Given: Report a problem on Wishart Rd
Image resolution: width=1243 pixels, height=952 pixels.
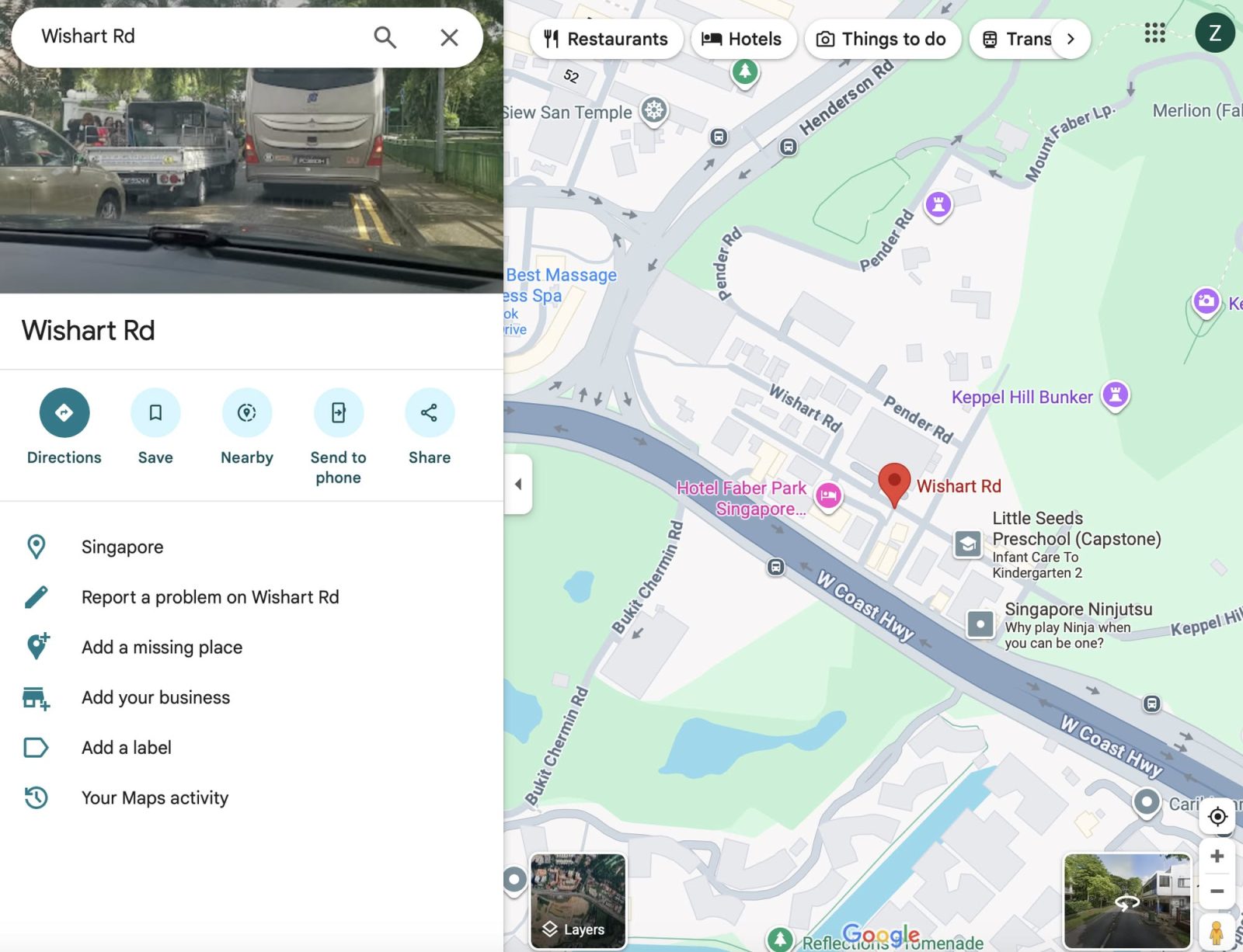Looking at the screenshot, I should [x=252, y=597].
